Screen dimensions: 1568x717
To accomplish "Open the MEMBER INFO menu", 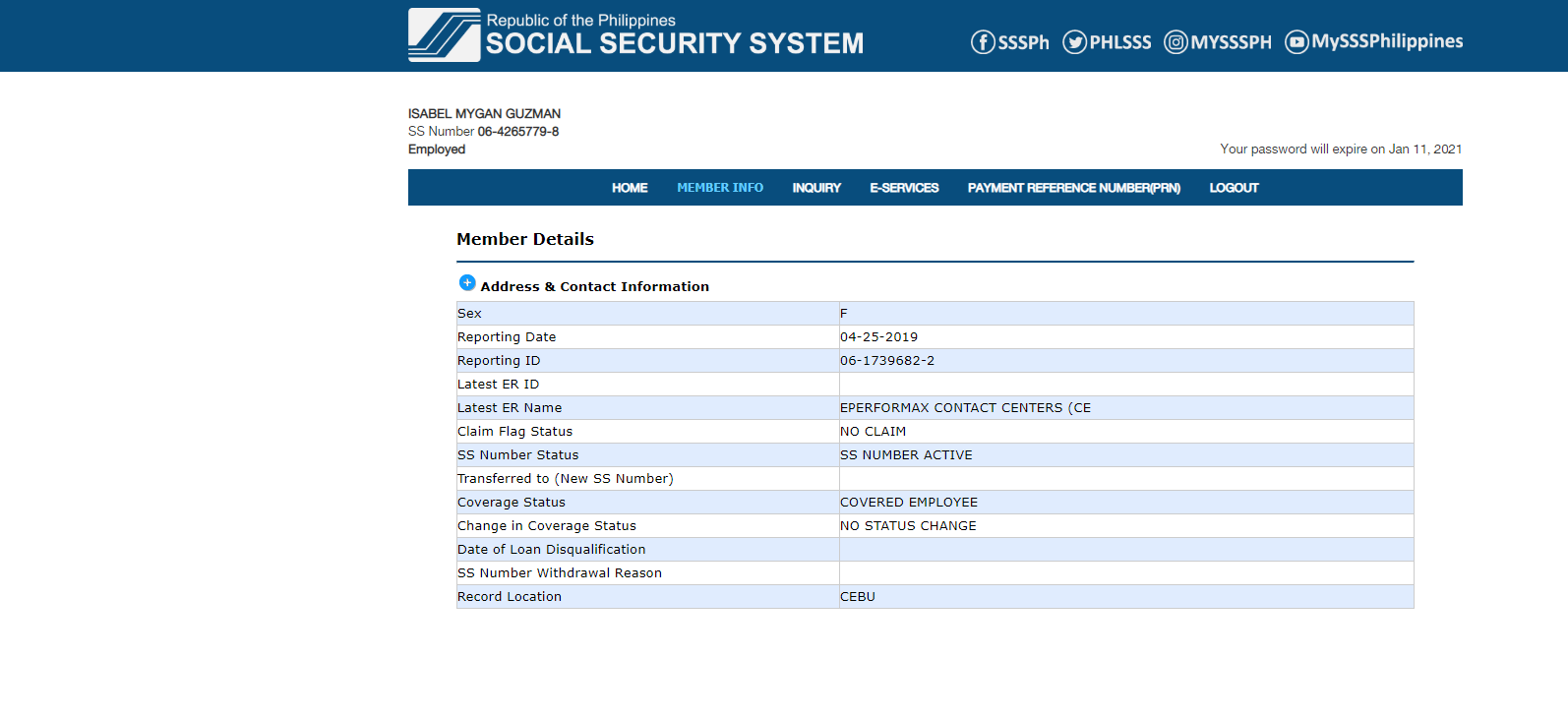I will coord(720,188).
